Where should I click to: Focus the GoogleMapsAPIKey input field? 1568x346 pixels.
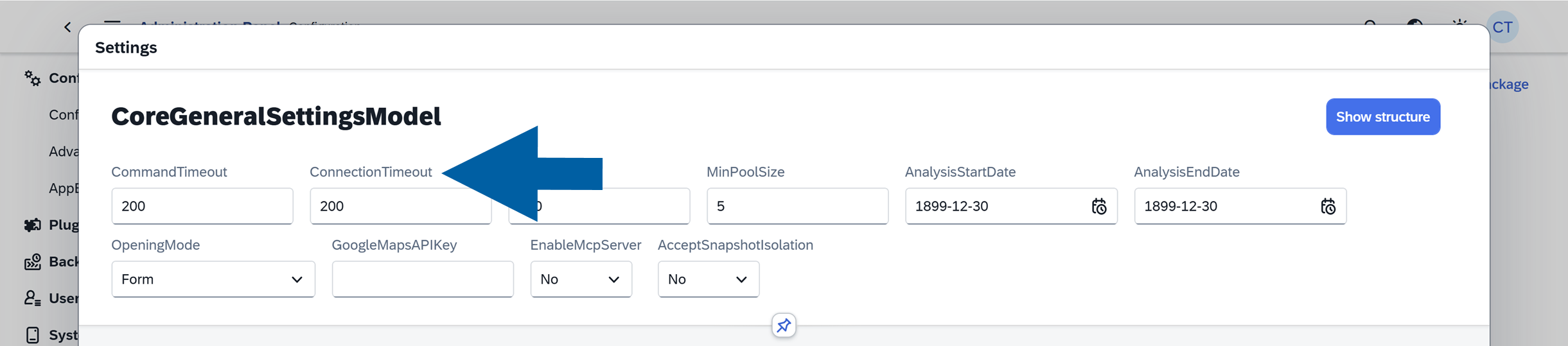point(423,279)
